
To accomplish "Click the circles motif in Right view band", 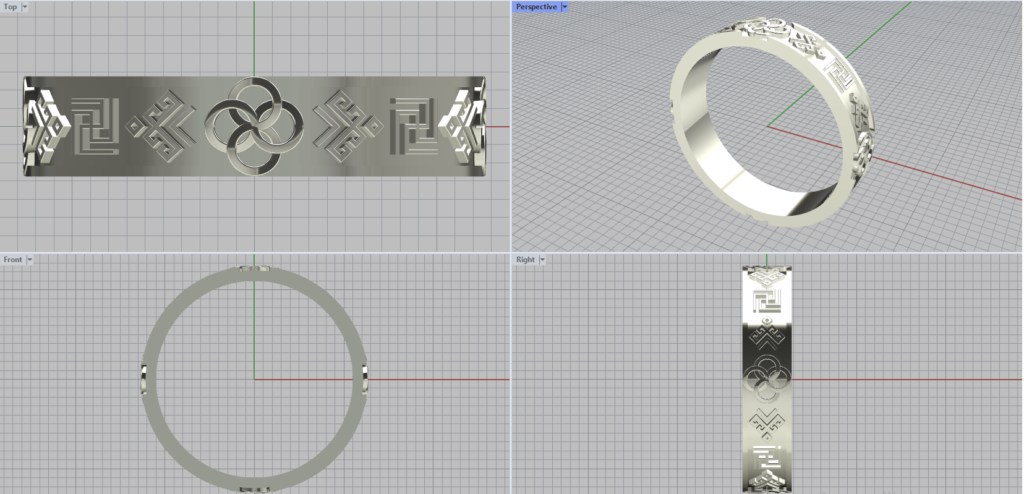I will 766,379.
